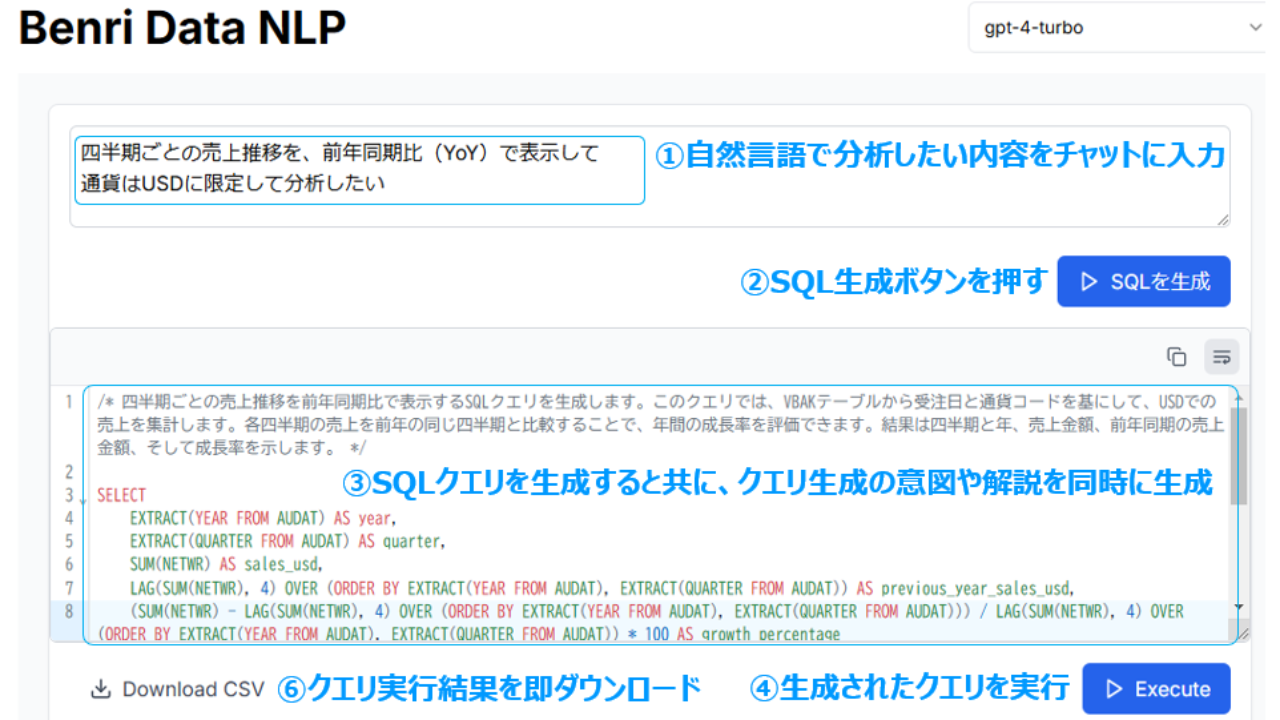
Task: Click line number 1 in editor gutter
Action: tap(69, 403)
